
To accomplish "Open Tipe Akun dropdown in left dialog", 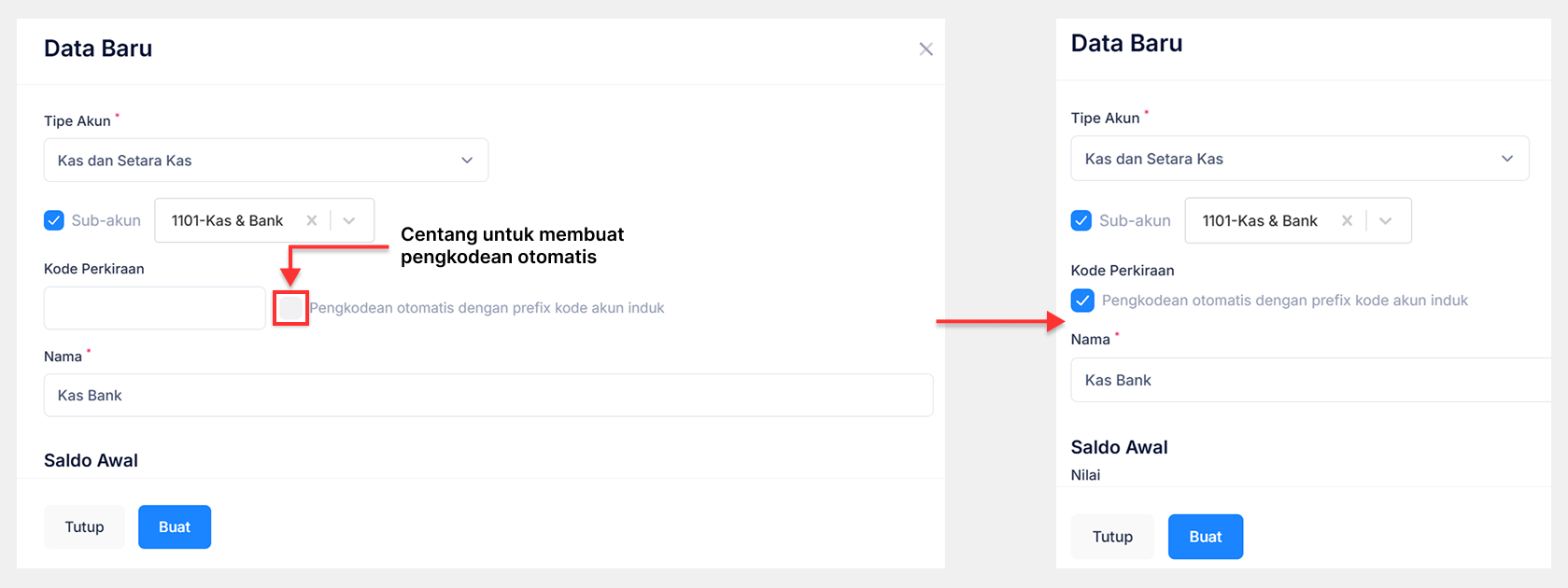I will point(266,161).
